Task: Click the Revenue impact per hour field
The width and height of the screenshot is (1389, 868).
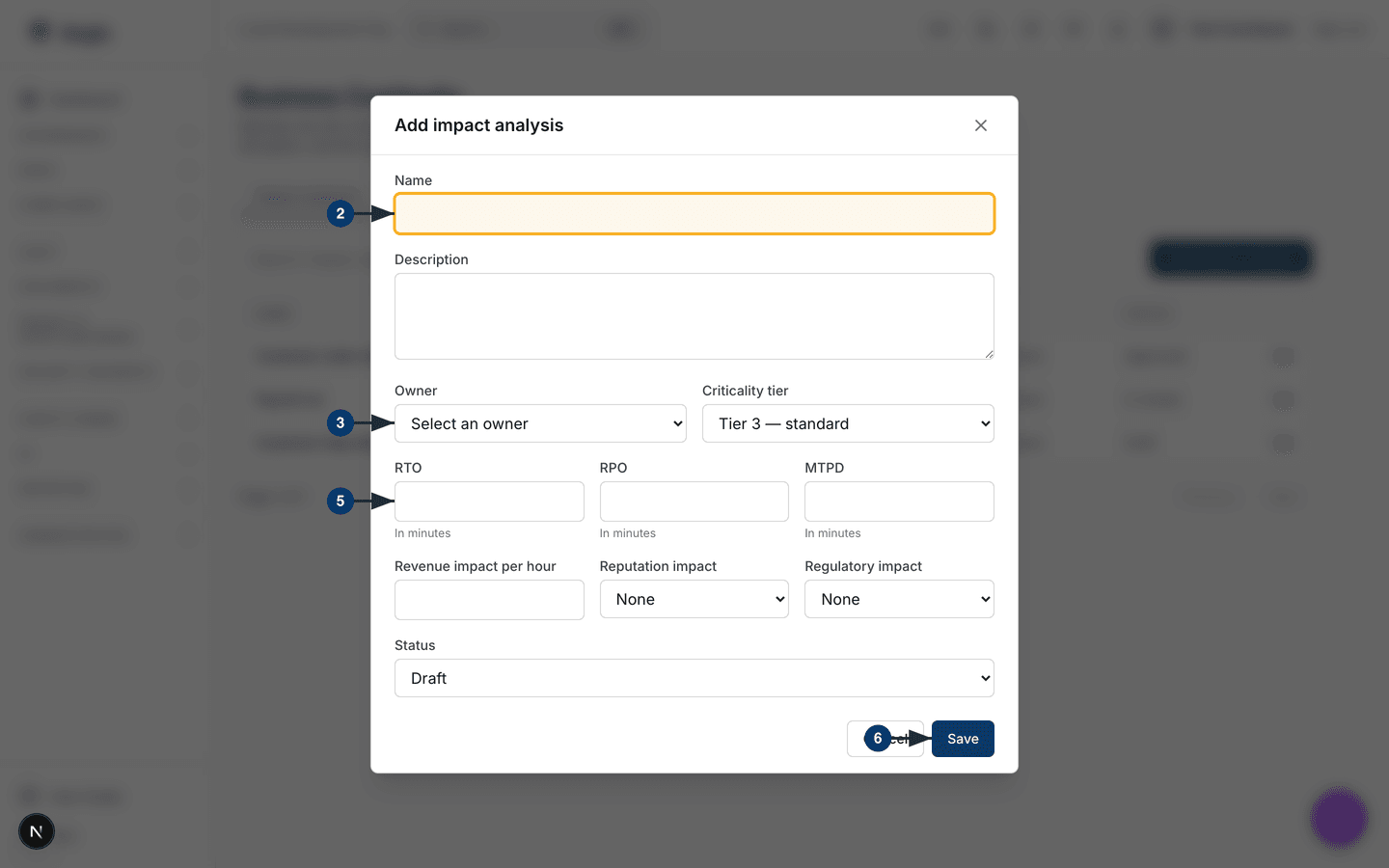Action: [489, 600]
